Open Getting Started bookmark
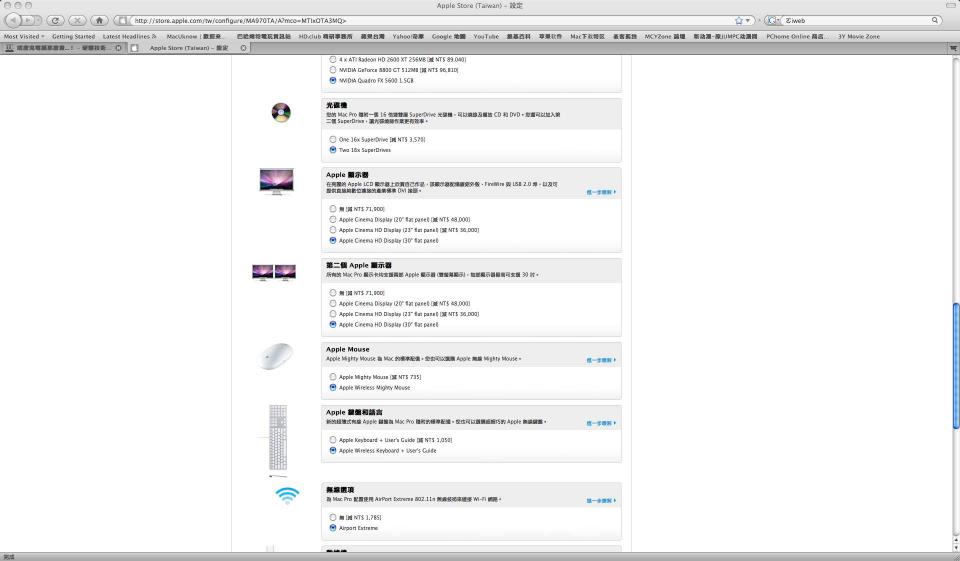 coord(73,36)
